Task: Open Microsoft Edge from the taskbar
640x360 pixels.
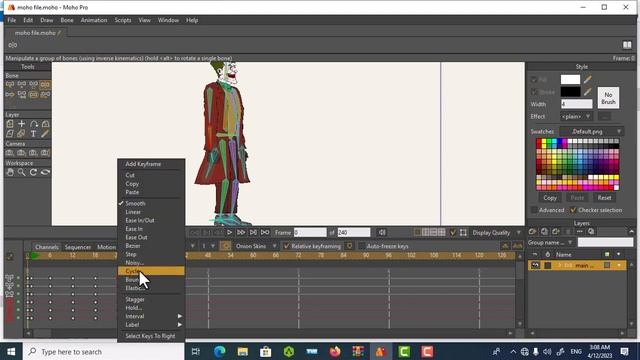Action: (220, 351)
